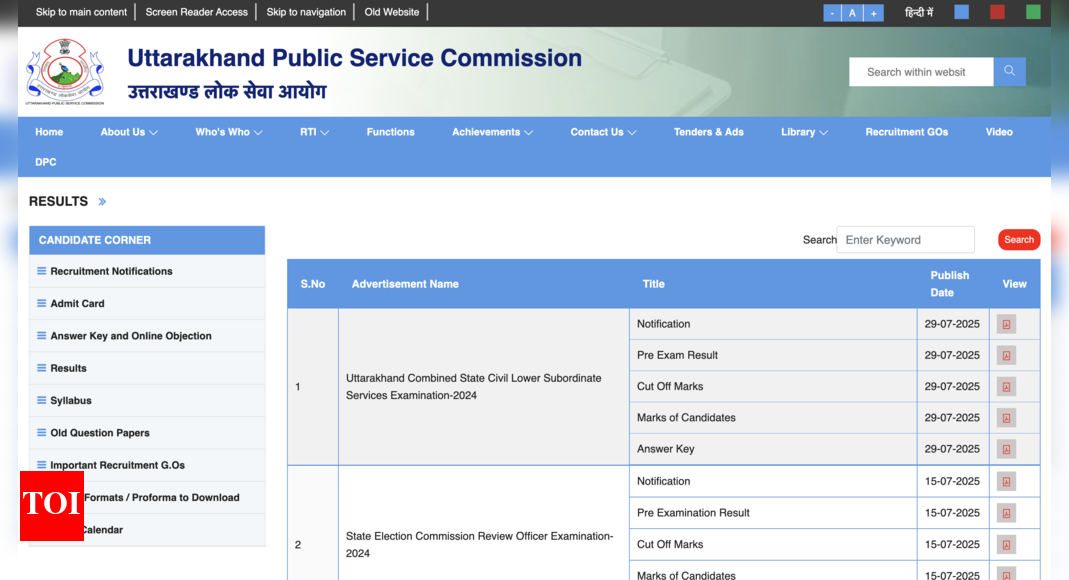Expand the About Us dropdown menu
1069x580 pixels.
(x=129, y=132)
